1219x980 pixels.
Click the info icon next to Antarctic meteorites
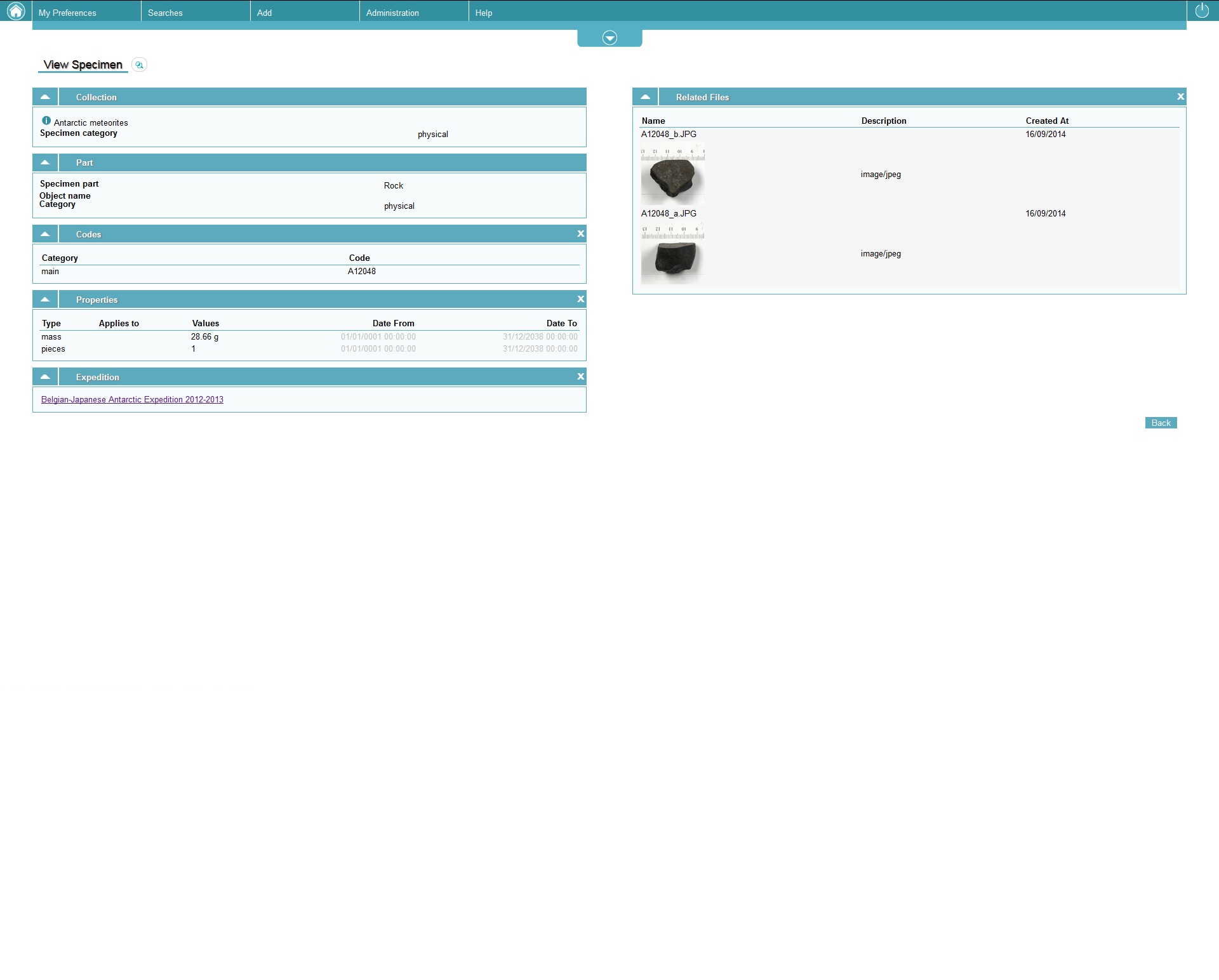[46, 121]
